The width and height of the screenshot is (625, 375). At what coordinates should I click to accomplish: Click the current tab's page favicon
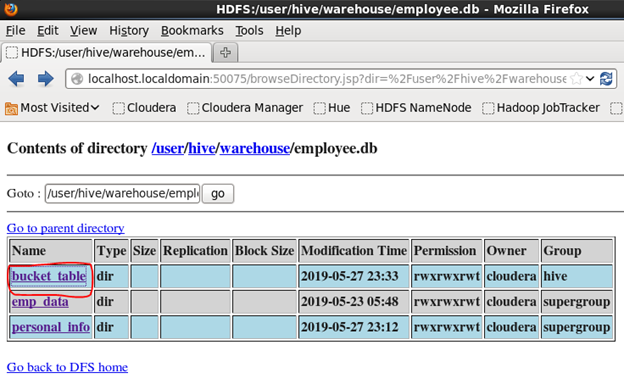pyautogui.click(x=12, y=52)
